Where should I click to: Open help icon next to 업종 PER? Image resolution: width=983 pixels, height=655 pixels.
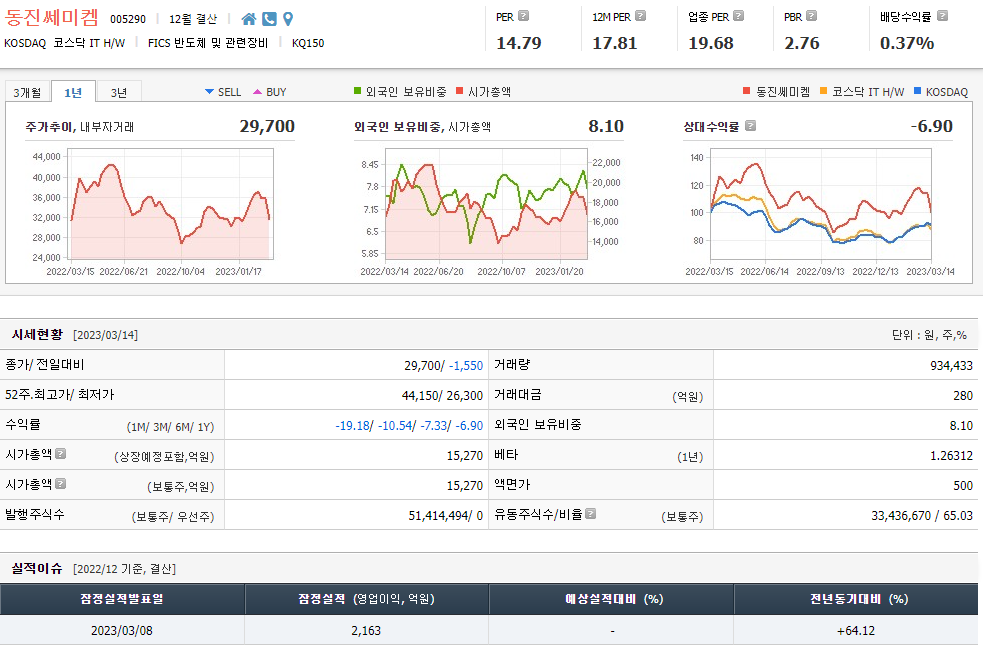pyautogui.click(x=739, y=16)
